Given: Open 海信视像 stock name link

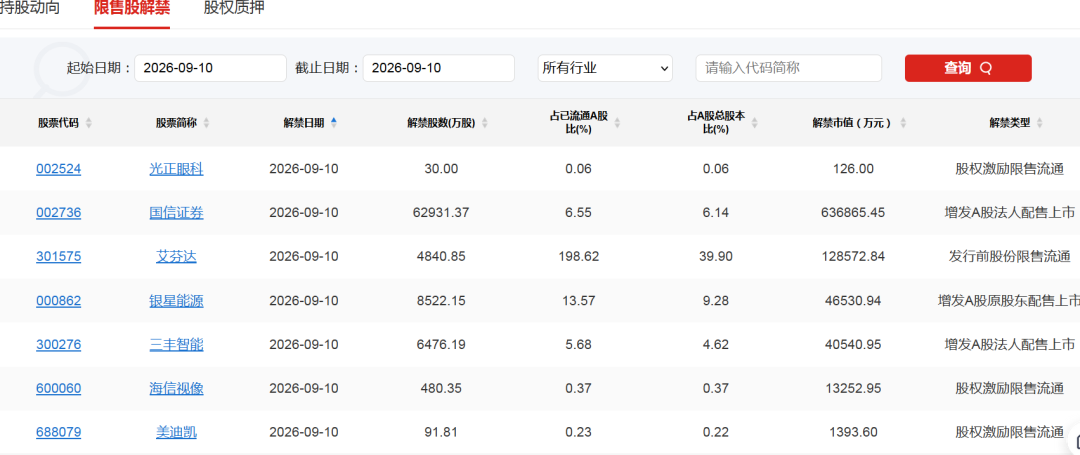Looking at the screenshot, I should (176, 389).
